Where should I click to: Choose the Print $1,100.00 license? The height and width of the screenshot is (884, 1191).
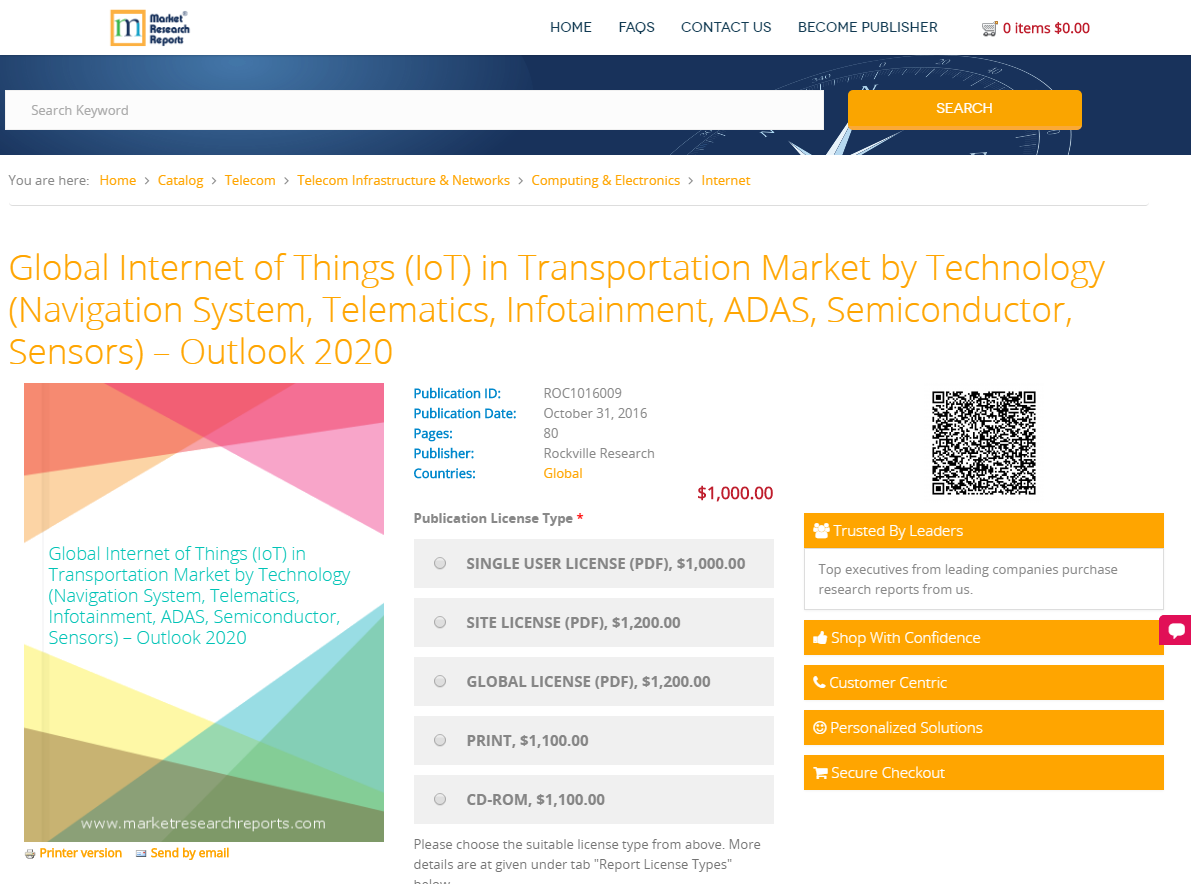440,740
